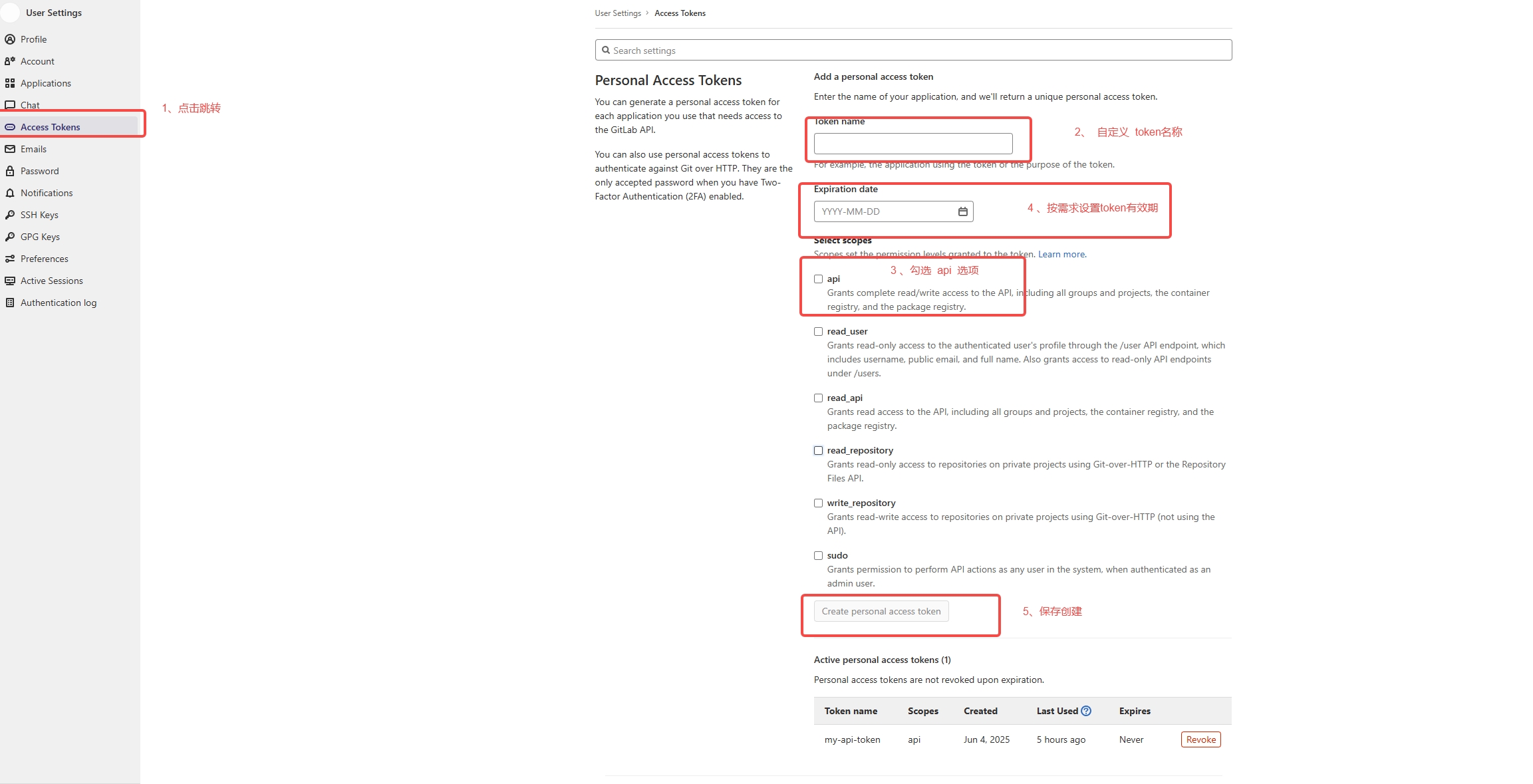Viewport: 1533px width, 784px height.
Task: Click the SSH Keys key icon
Action: [x=10, y=215]
